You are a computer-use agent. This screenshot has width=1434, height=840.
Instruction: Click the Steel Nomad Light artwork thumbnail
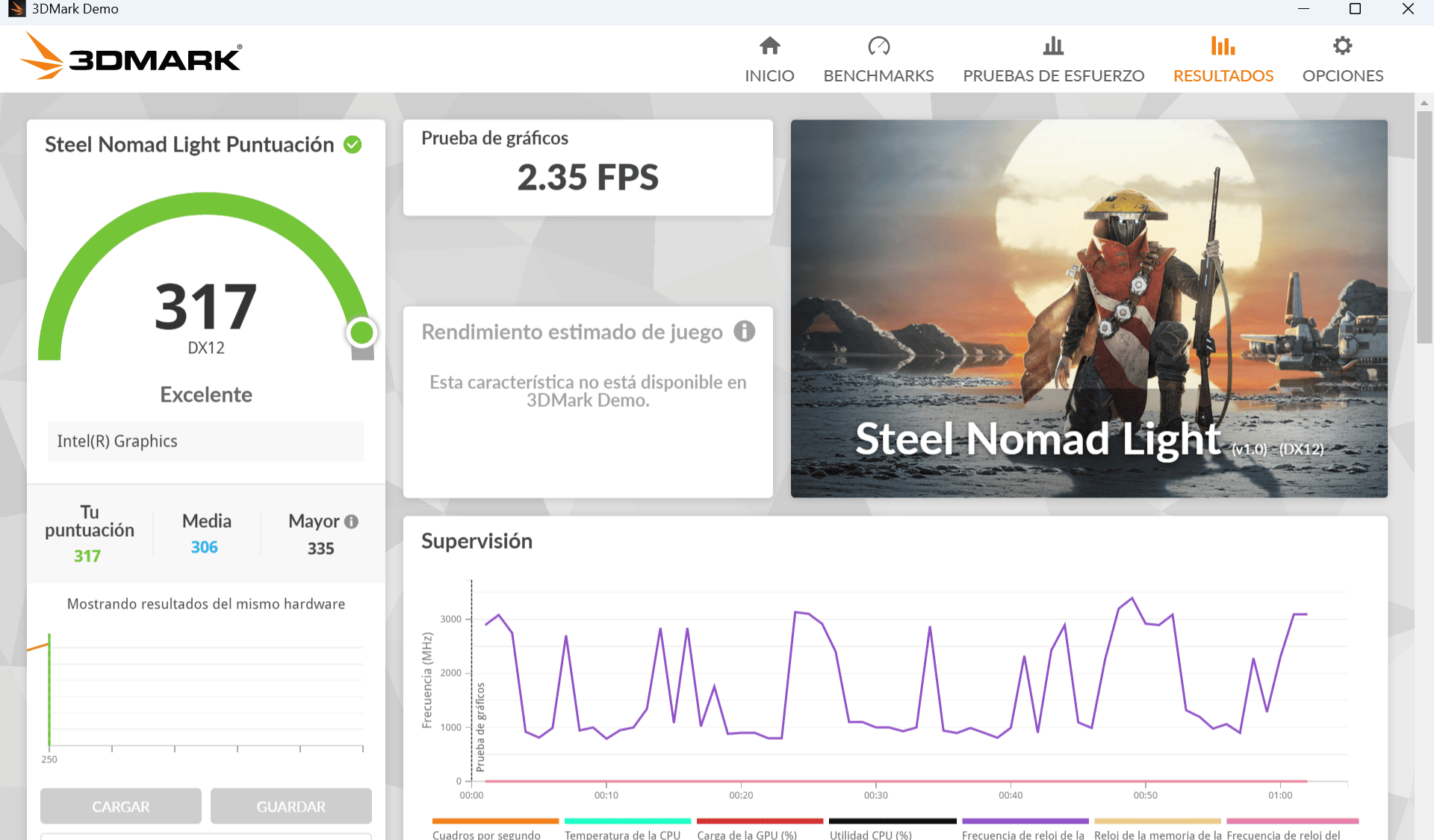1089,308
